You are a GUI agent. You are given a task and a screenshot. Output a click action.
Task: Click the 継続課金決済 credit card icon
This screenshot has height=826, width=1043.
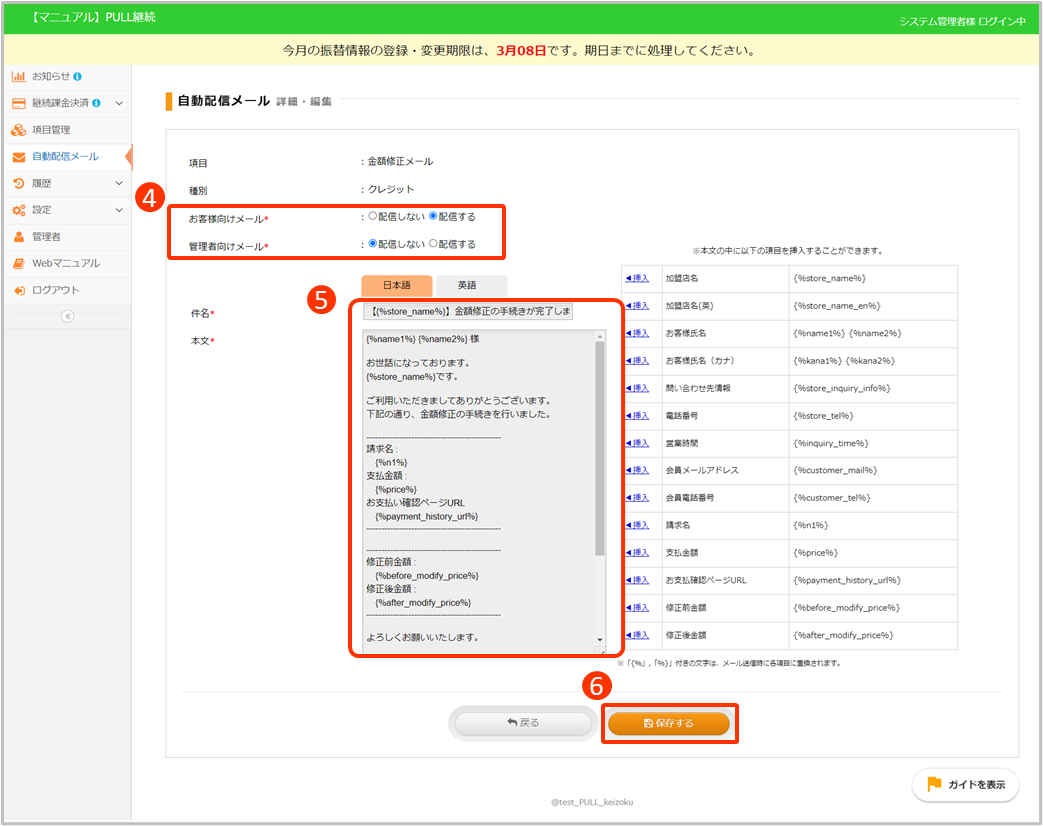(19, 103)
